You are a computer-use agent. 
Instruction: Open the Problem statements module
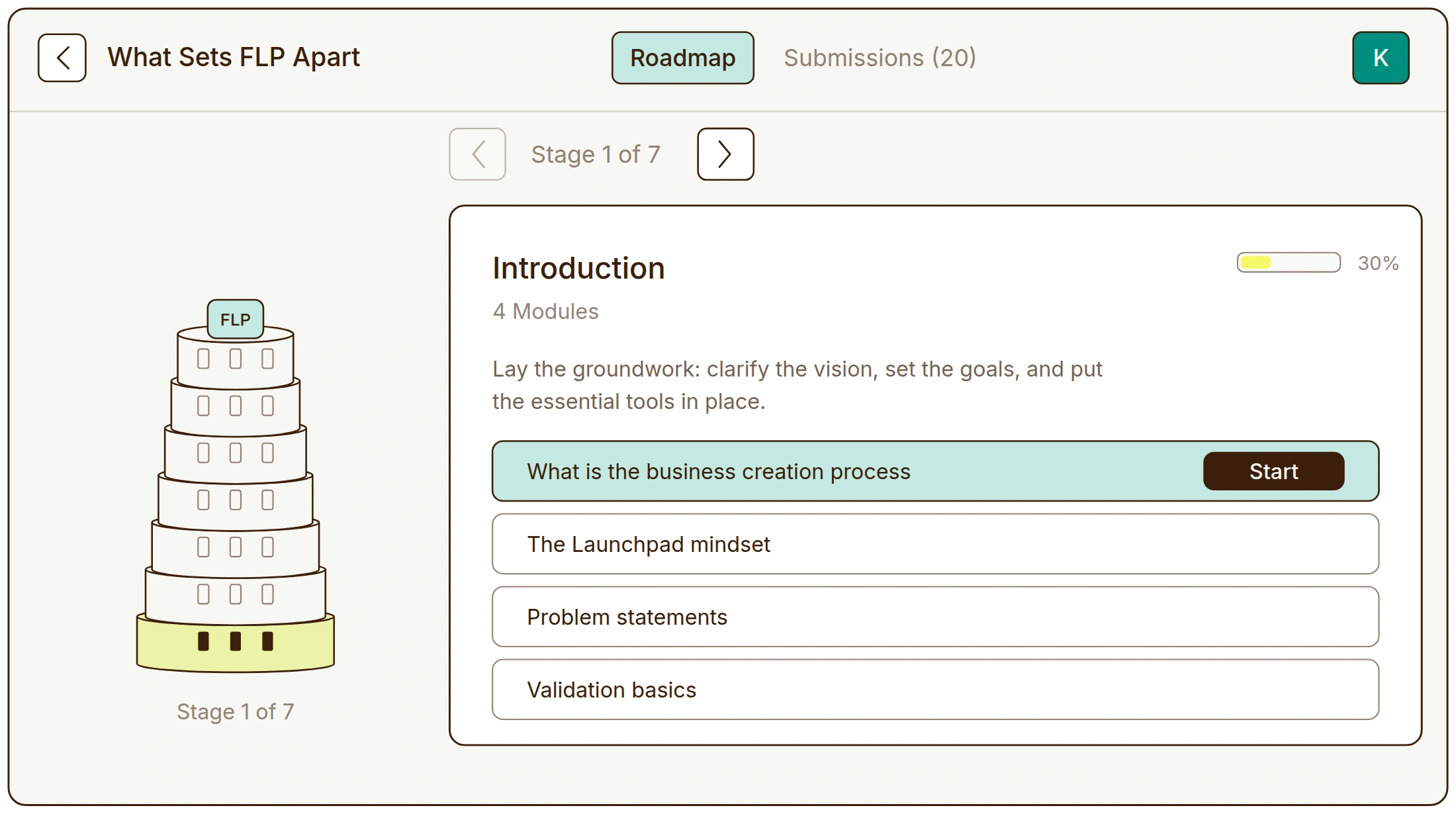(935, 617)
